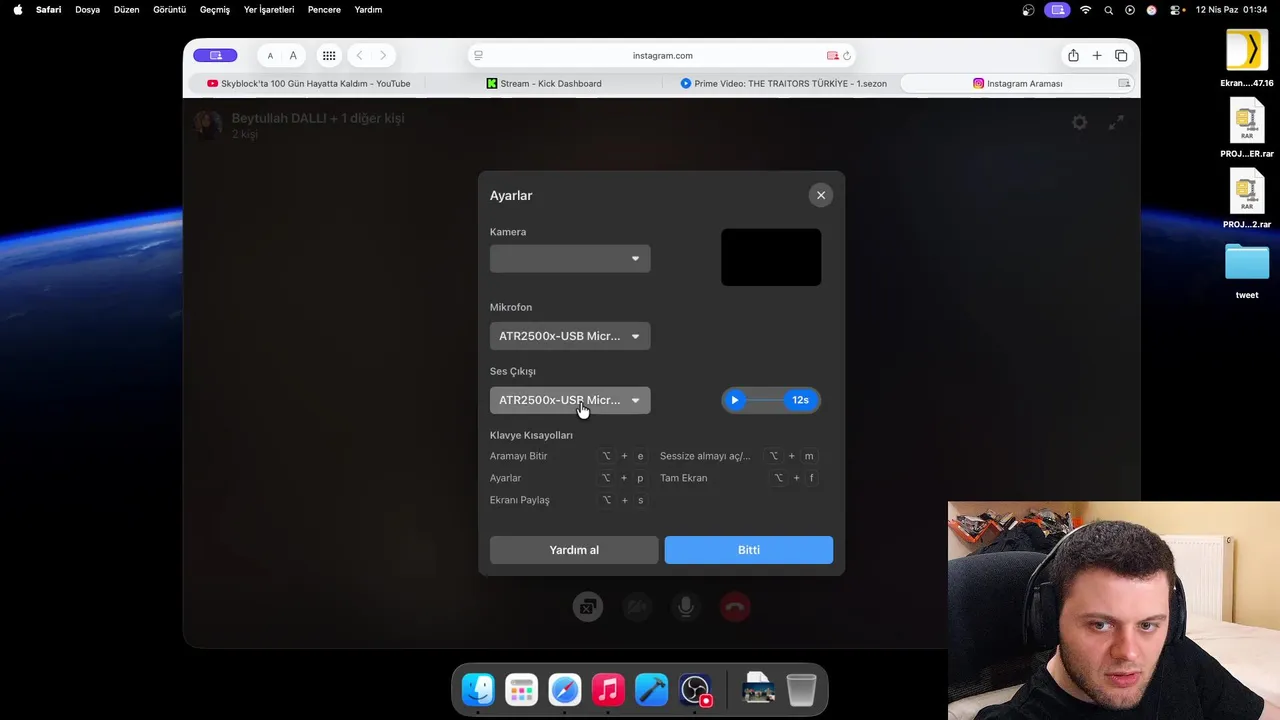Click the camera preview thumbnail

point(771,257)
